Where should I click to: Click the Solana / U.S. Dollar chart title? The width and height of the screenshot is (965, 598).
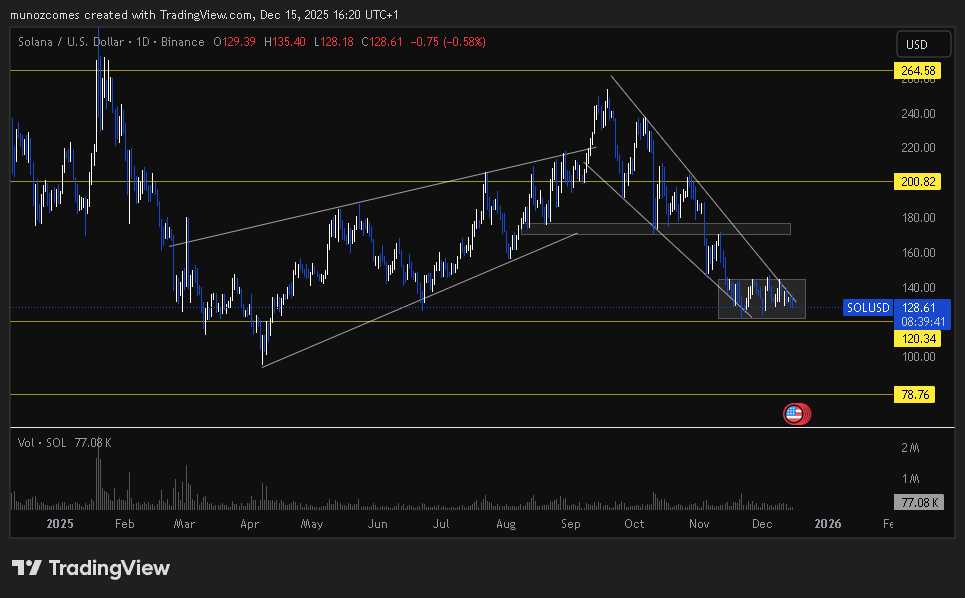(x=71, y=42)
